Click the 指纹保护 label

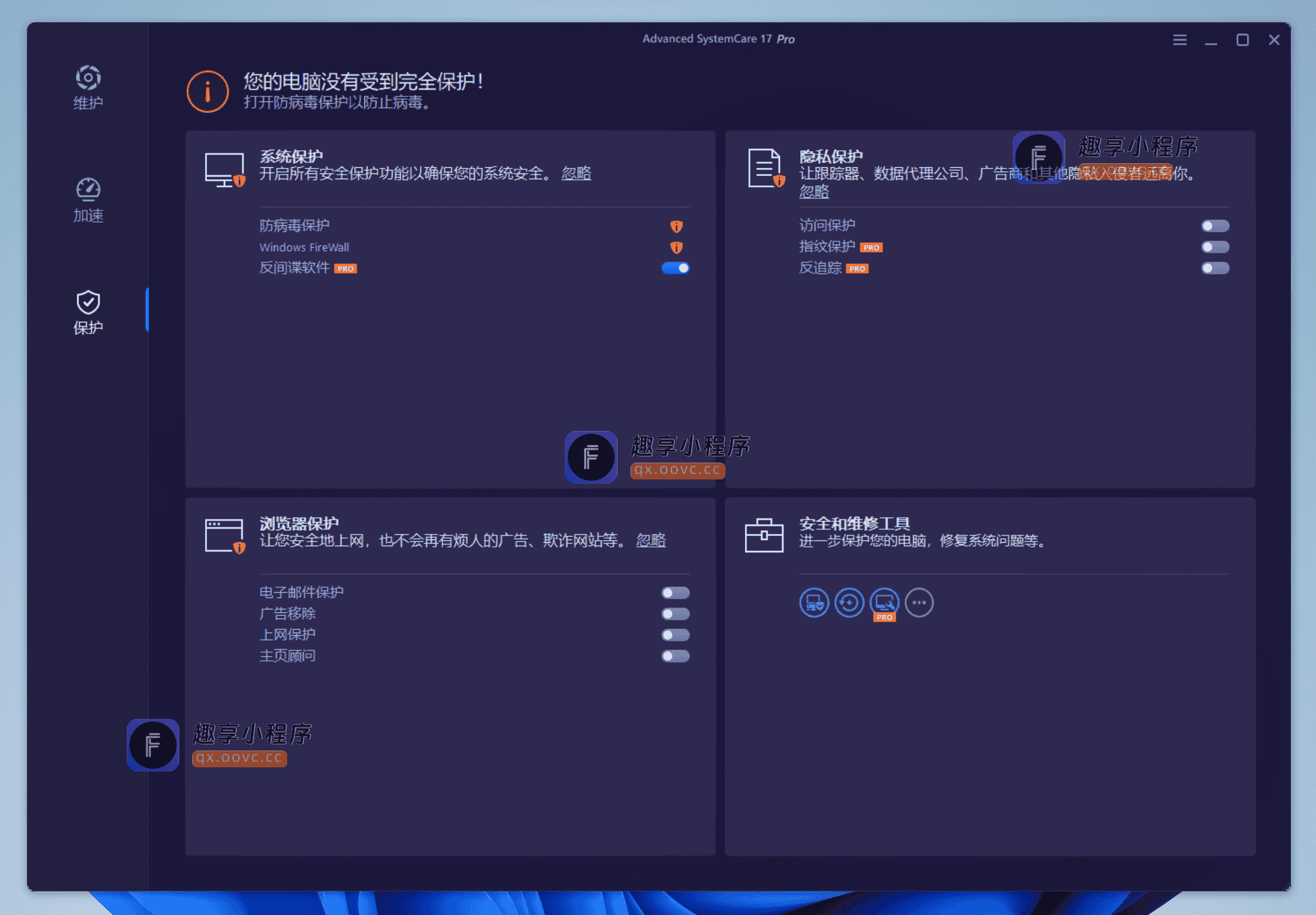(x=827, y=247)
